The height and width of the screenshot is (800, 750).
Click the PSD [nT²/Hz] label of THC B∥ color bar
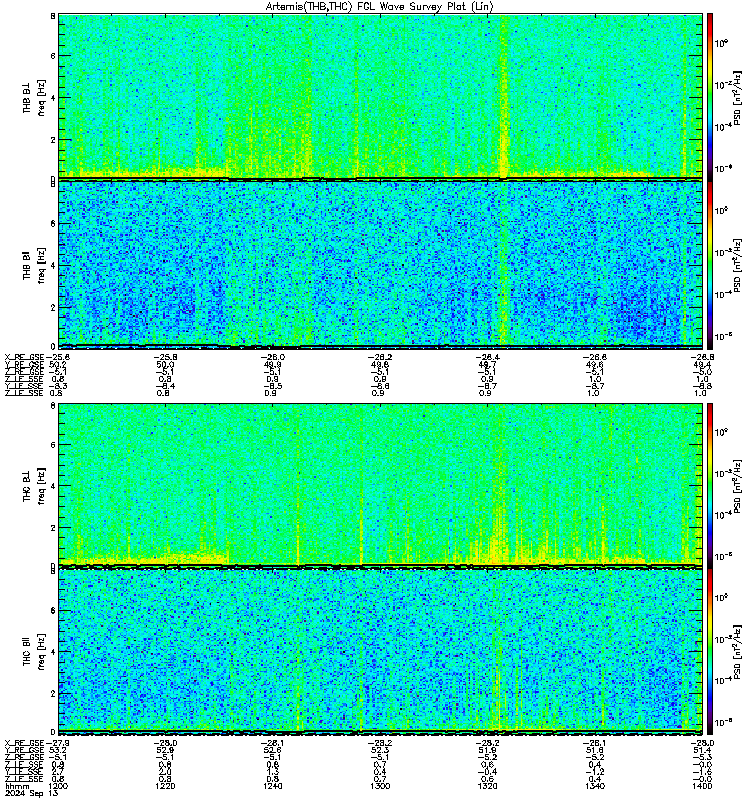tap(737, 652)
